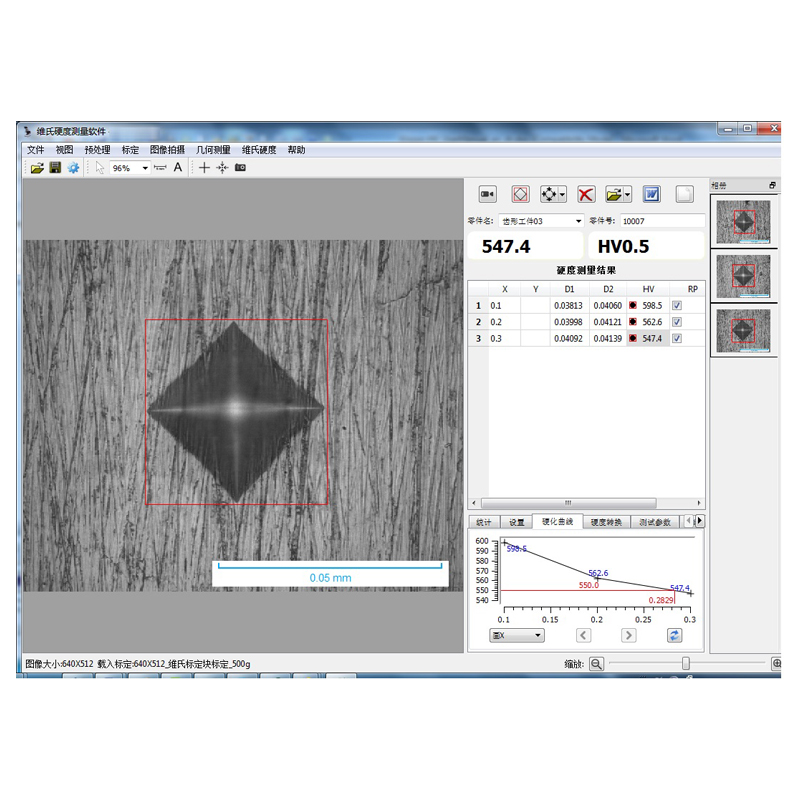Open the 几何测量 menu
The image size is (800, 800).
click(x=213, y=149)
